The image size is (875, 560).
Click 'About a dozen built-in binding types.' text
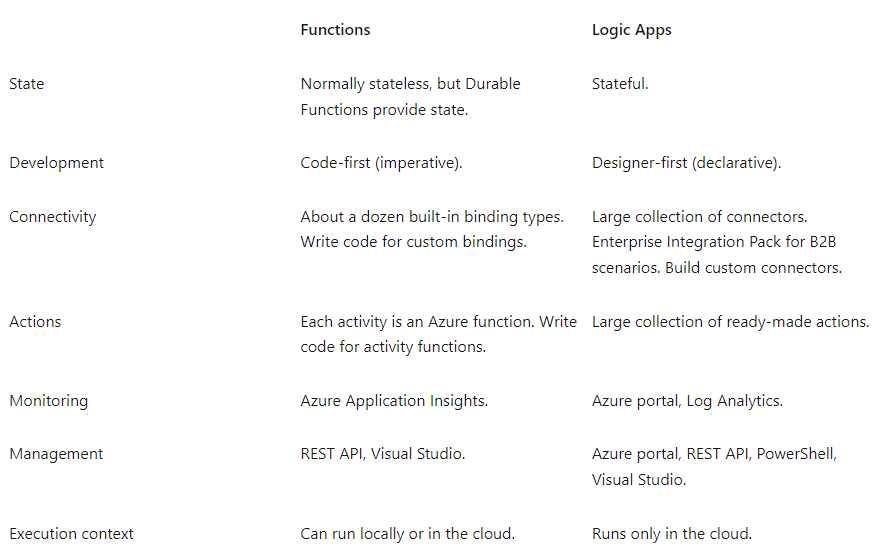point(432,216)
